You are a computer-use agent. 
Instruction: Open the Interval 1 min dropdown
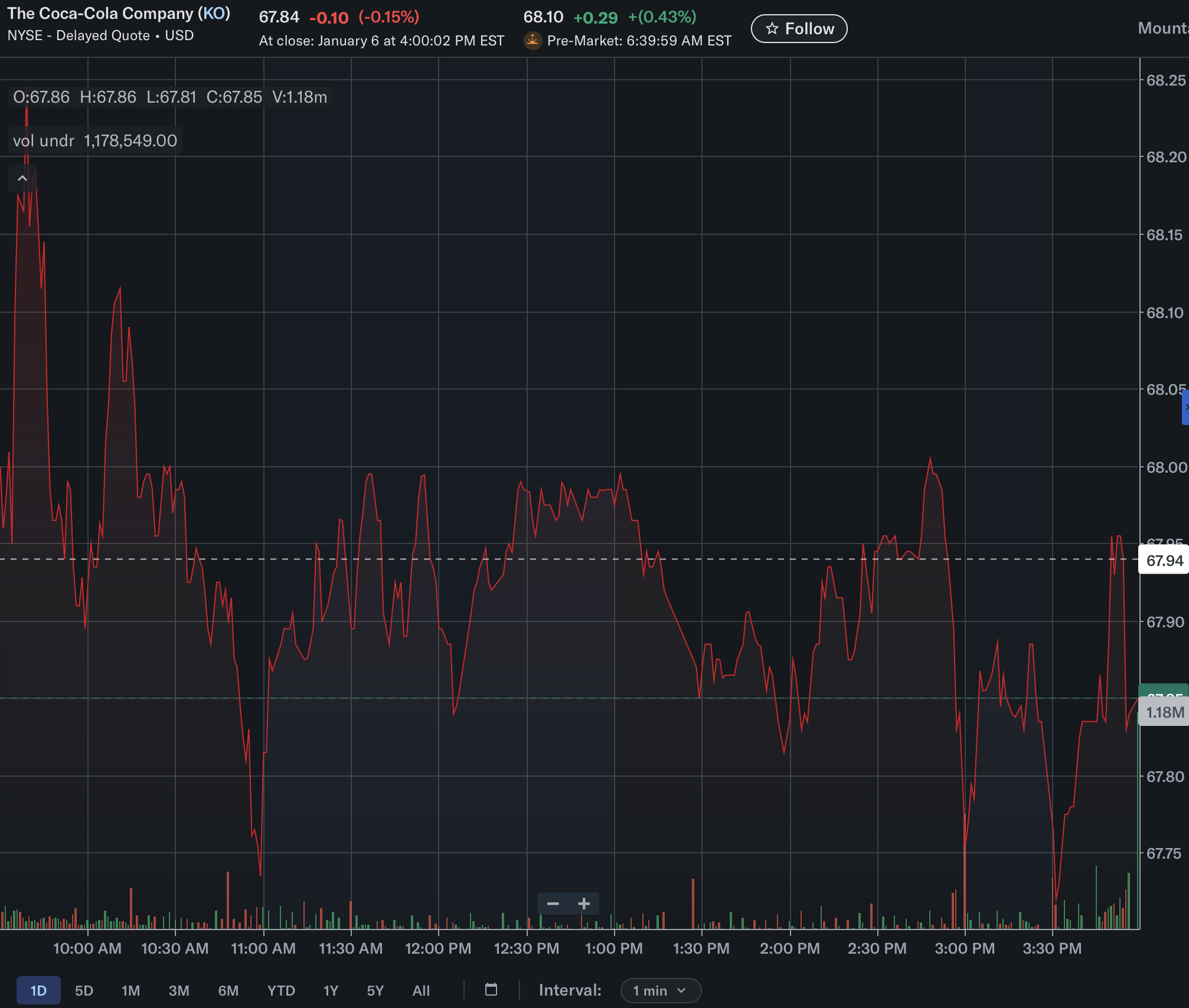pyautogui.click(x=660, y=990)
